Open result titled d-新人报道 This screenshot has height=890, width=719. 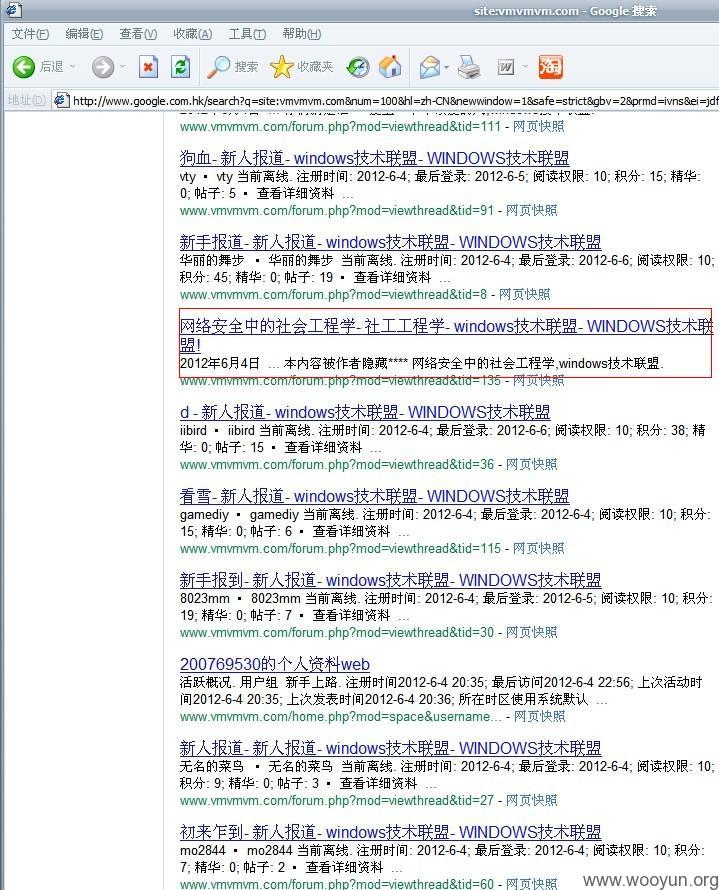(x=365, y=412)
